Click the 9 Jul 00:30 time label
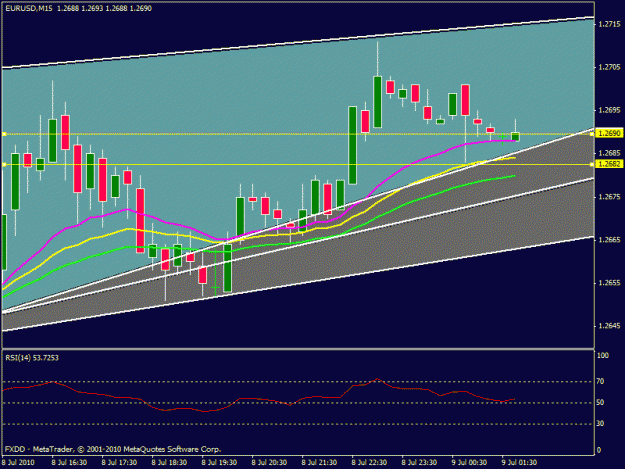Viewport: 625px width, 469px height. tap(469, 463)
